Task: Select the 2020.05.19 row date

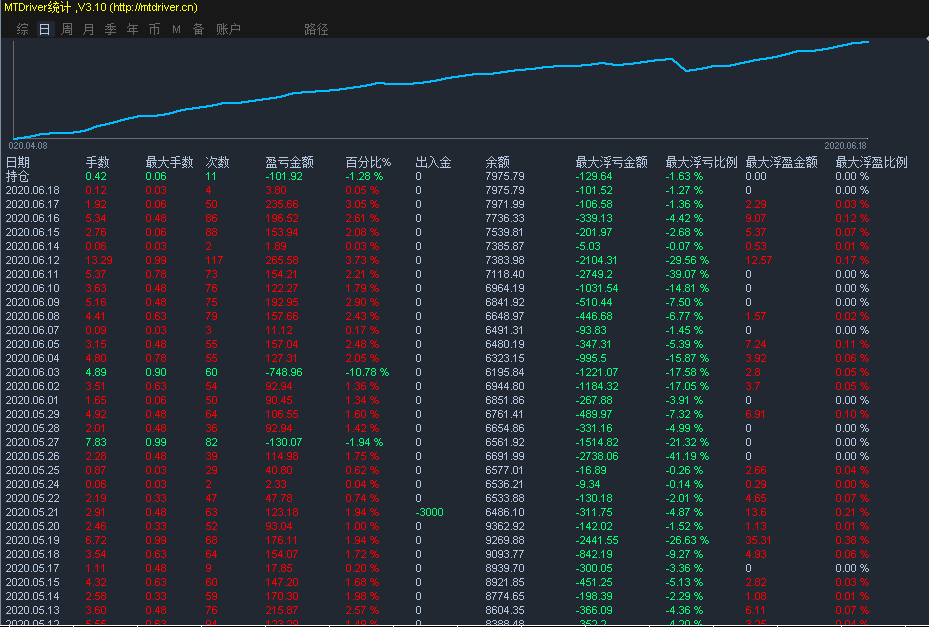Action: tap(33, 540)
